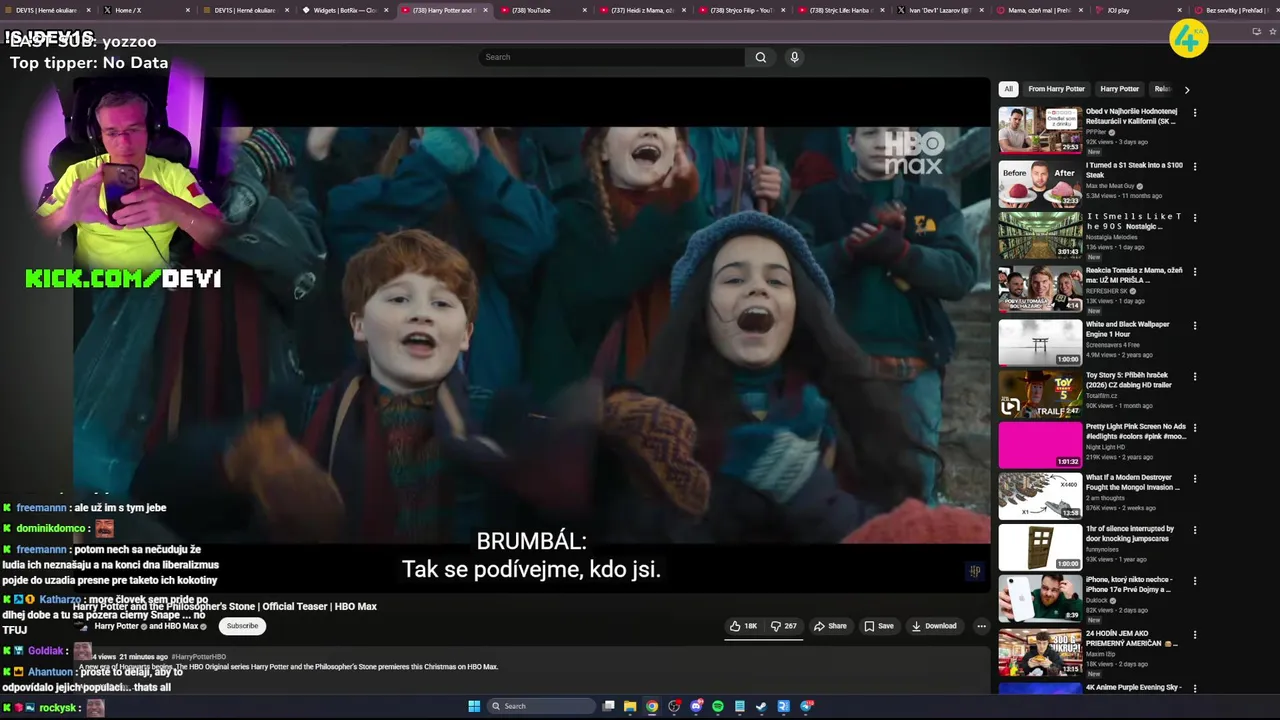The image size is (1280, 720).
Task: Open White and Black Wallpaper Engine title
Action: (x=1128, y=329)
